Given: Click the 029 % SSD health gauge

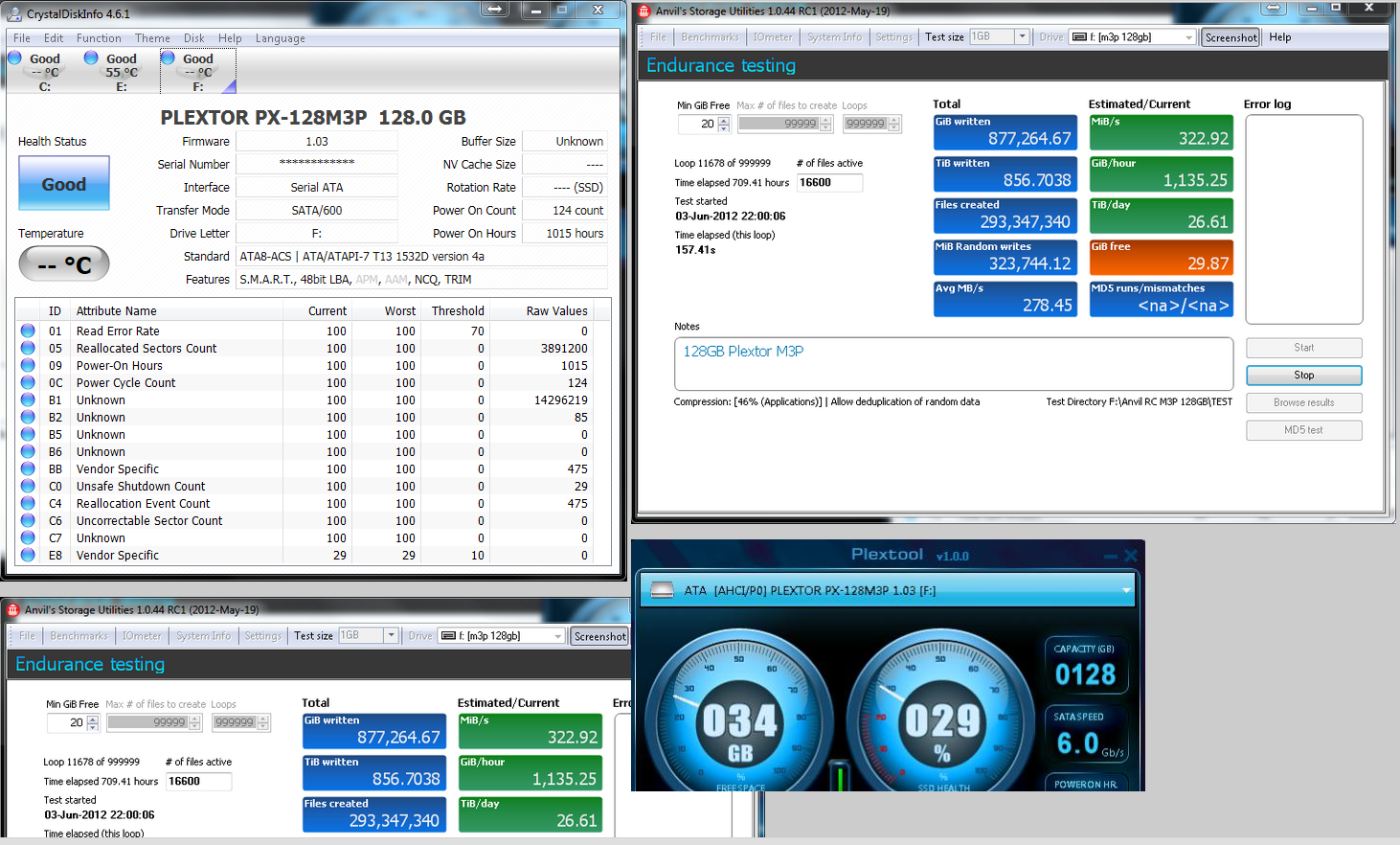Looking at the screenshot, I should tap(942, 712).
